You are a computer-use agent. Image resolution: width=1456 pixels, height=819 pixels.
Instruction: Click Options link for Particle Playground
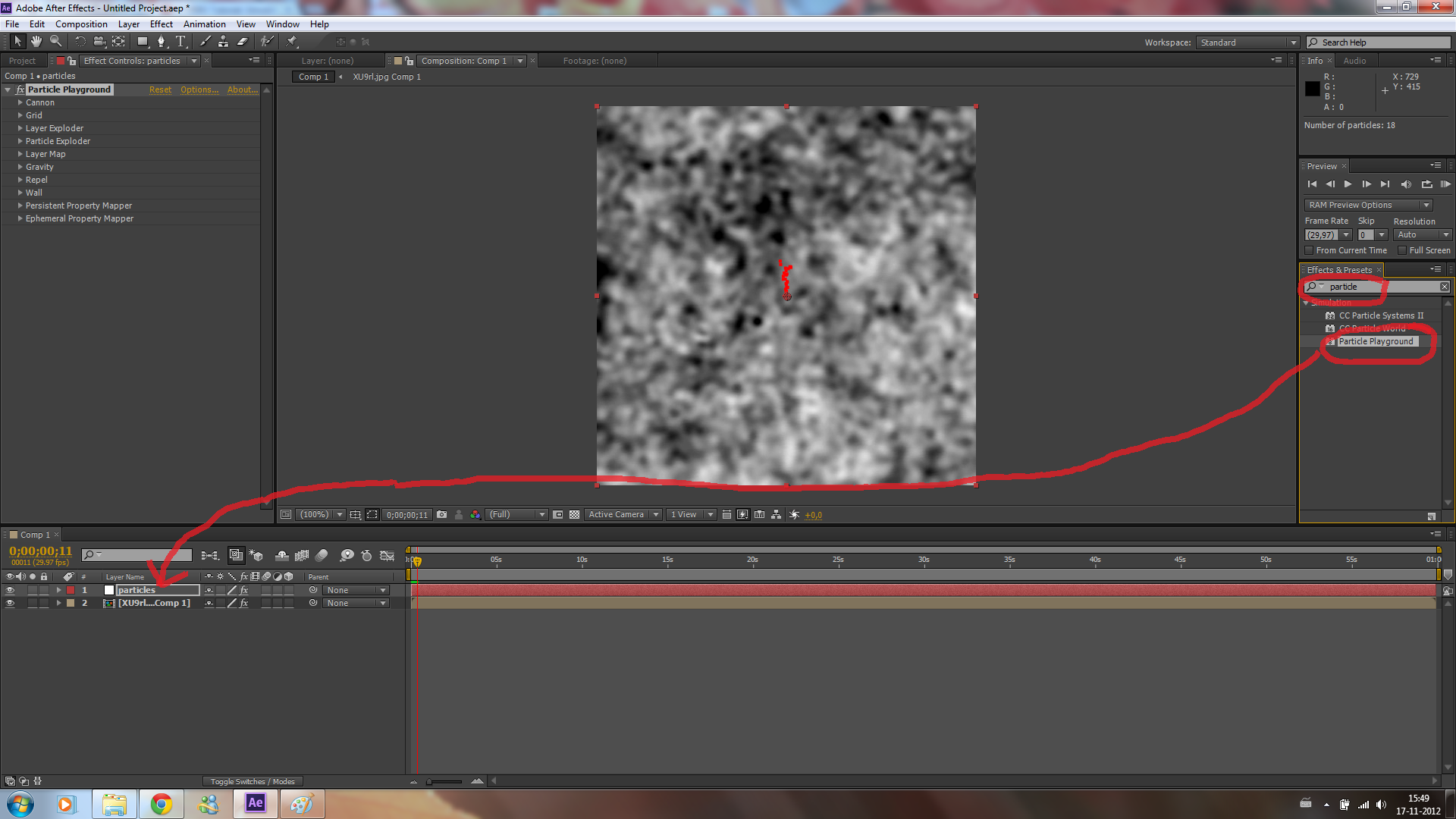pyautogui.click(x=199, y=89)
